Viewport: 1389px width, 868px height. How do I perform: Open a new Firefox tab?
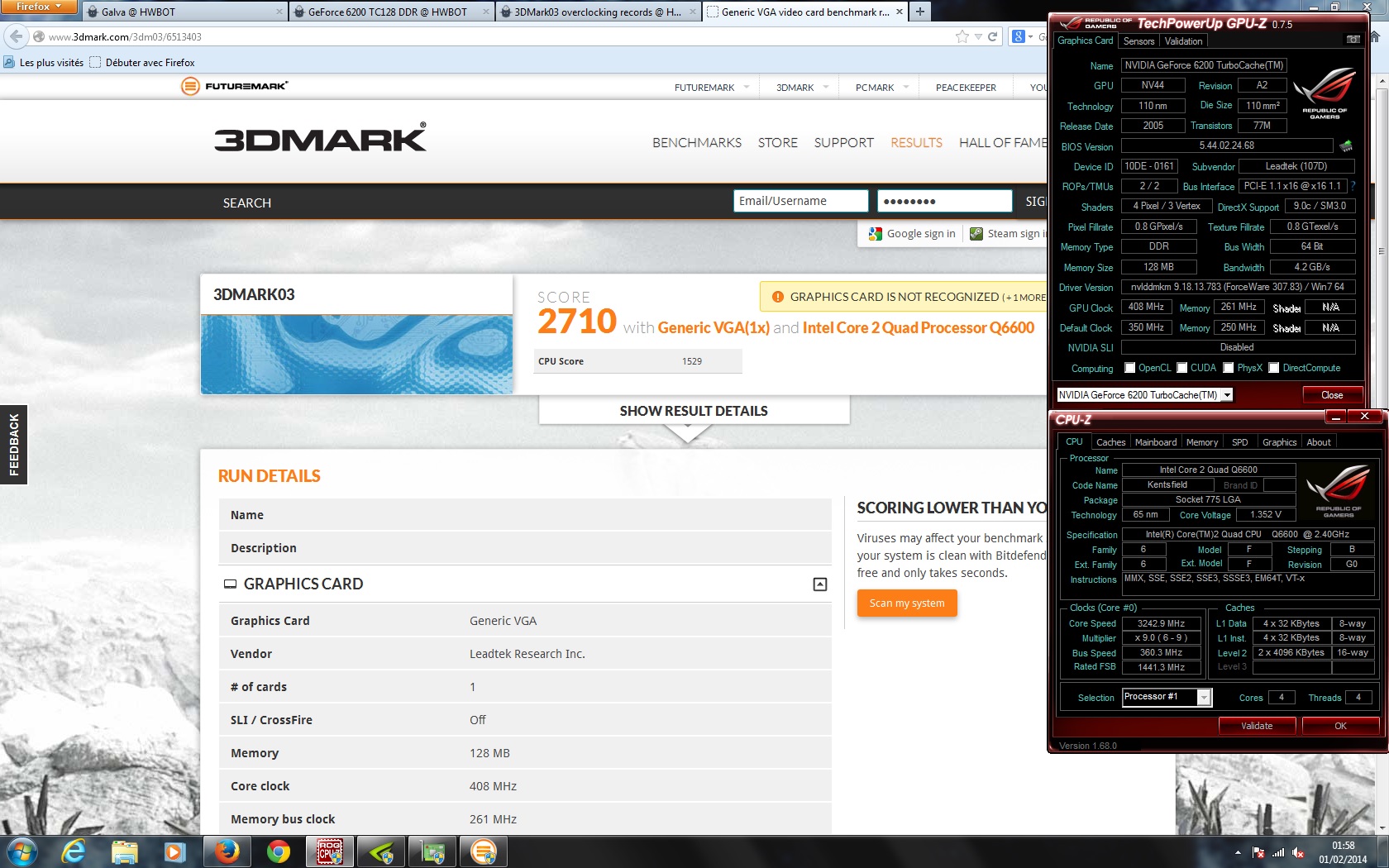coord(919,12)
